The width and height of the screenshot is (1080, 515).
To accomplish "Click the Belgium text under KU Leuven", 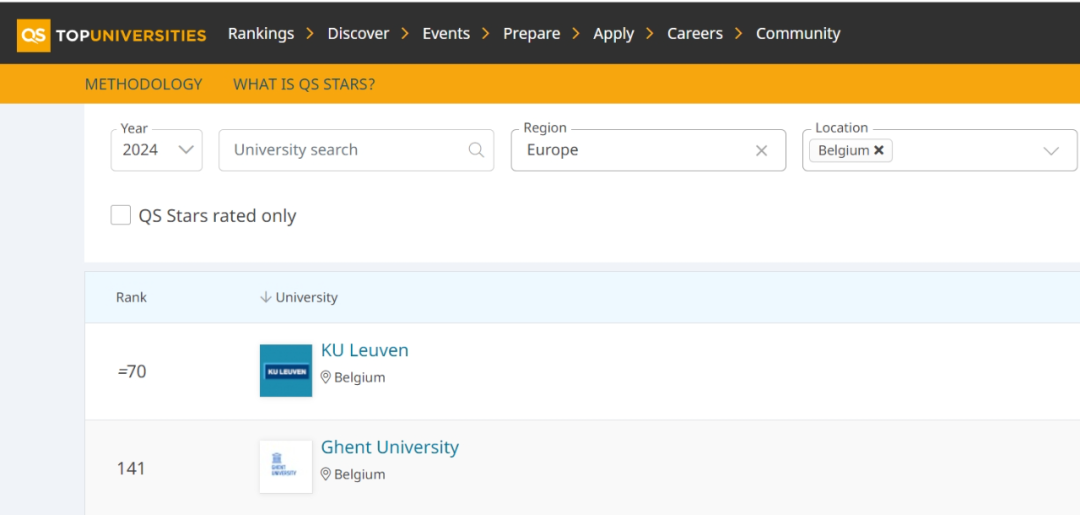I will pos(360,377).
